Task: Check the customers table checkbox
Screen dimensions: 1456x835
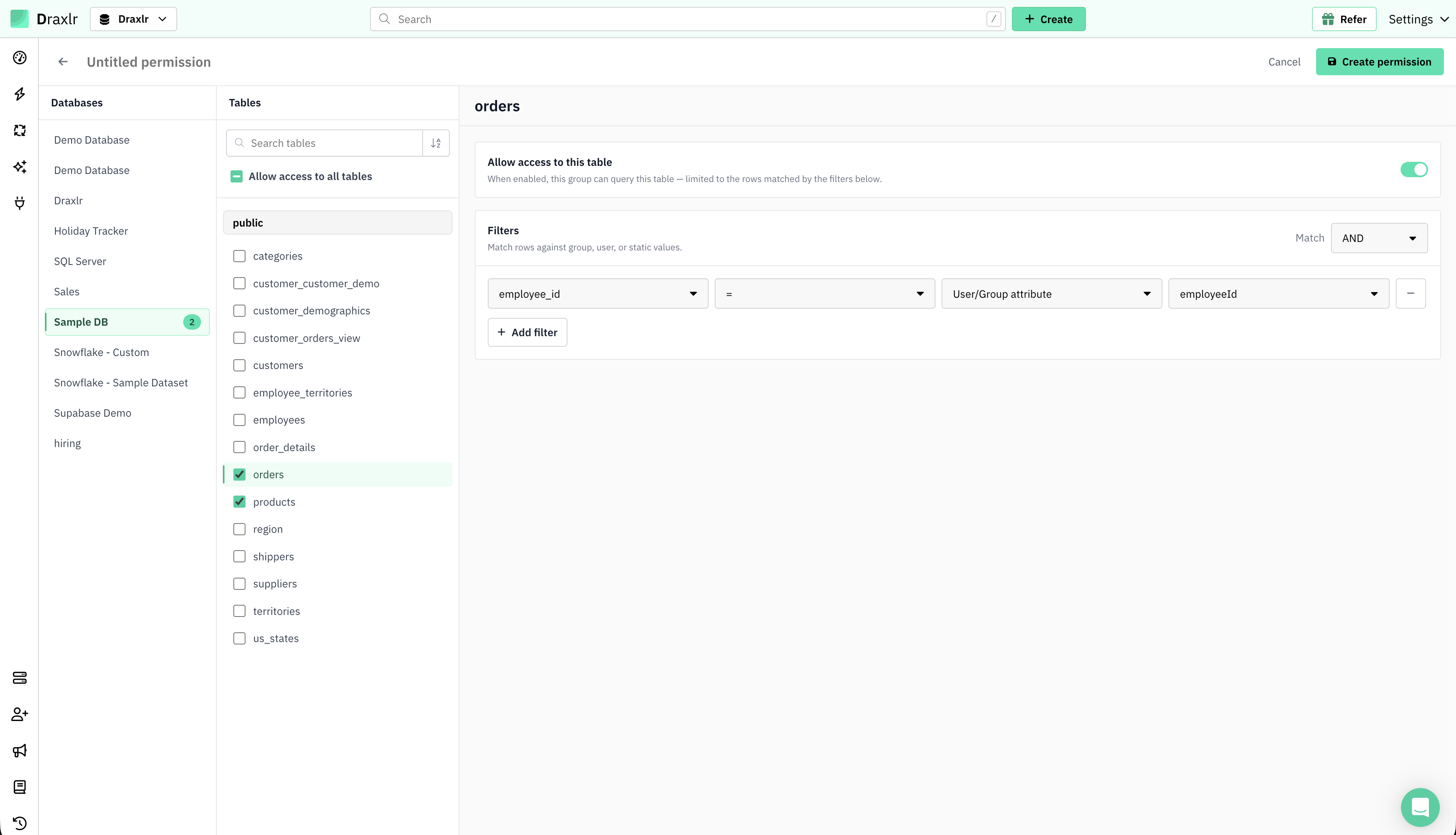Action: click(239, 365)
